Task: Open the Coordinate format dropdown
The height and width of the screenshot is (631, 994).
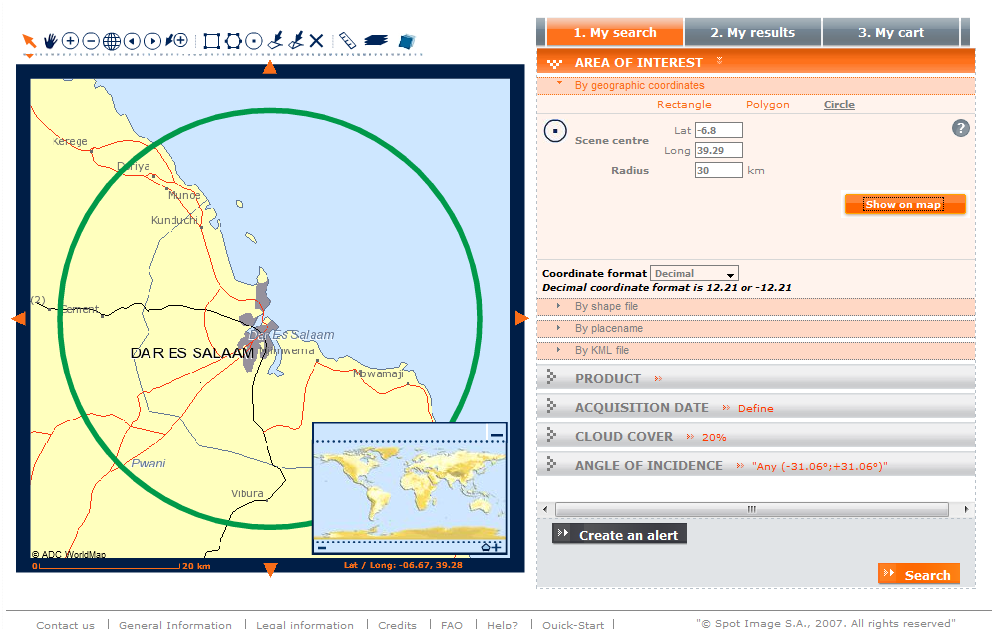Action: click(x=694, y=273)
